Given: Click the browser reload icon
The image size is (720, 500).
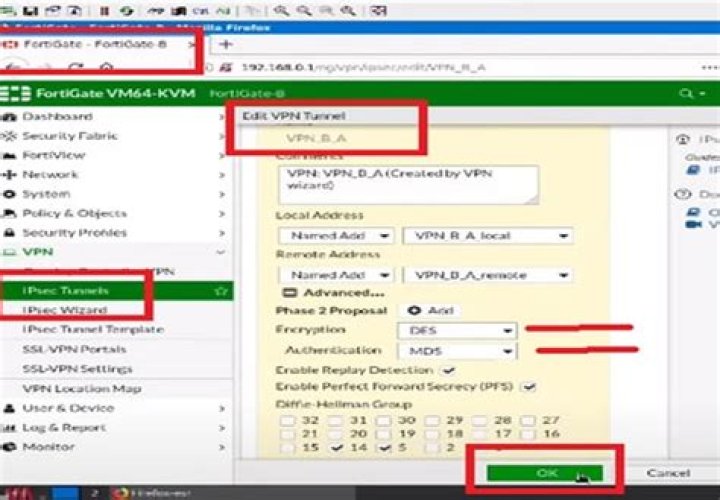Looking at the screenshot, I should [x=75, y=67].
